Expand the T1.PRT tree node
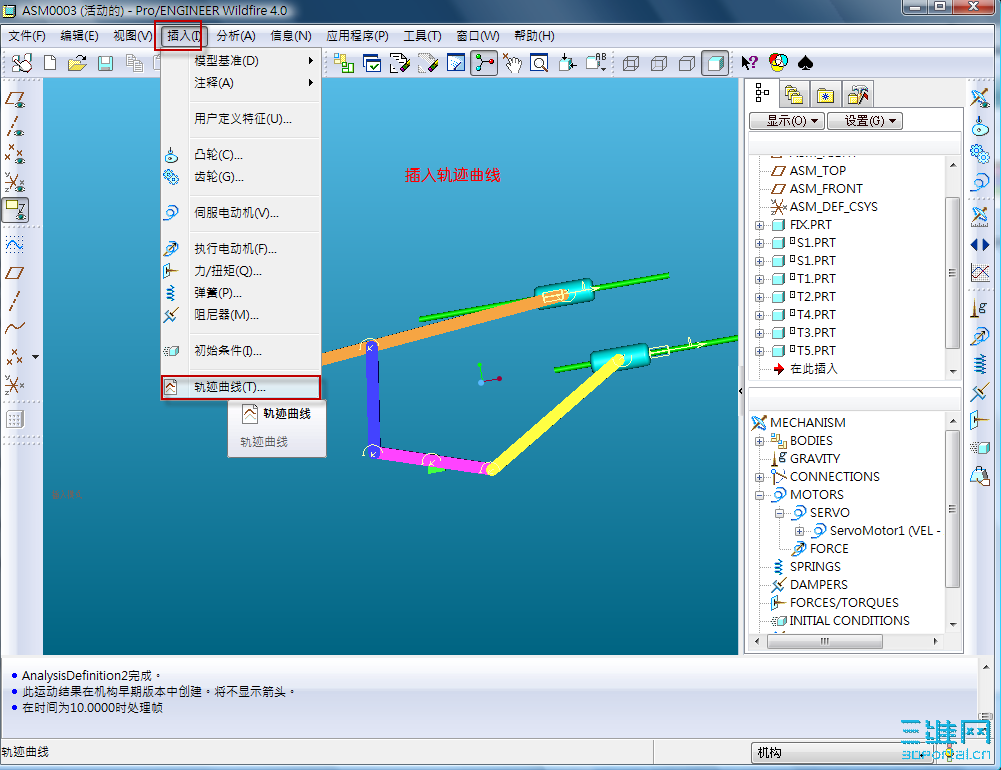1001x770 pixels. coord(759,279)
